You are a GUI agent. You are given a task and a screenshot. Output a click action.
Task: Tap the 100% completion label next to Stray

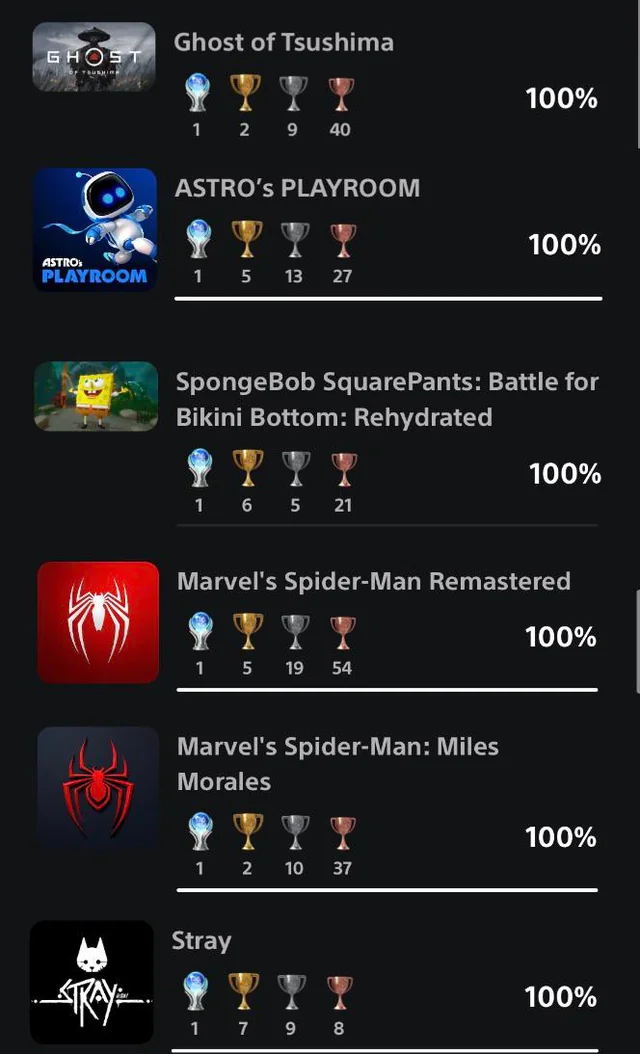click(x=561, y=996)
